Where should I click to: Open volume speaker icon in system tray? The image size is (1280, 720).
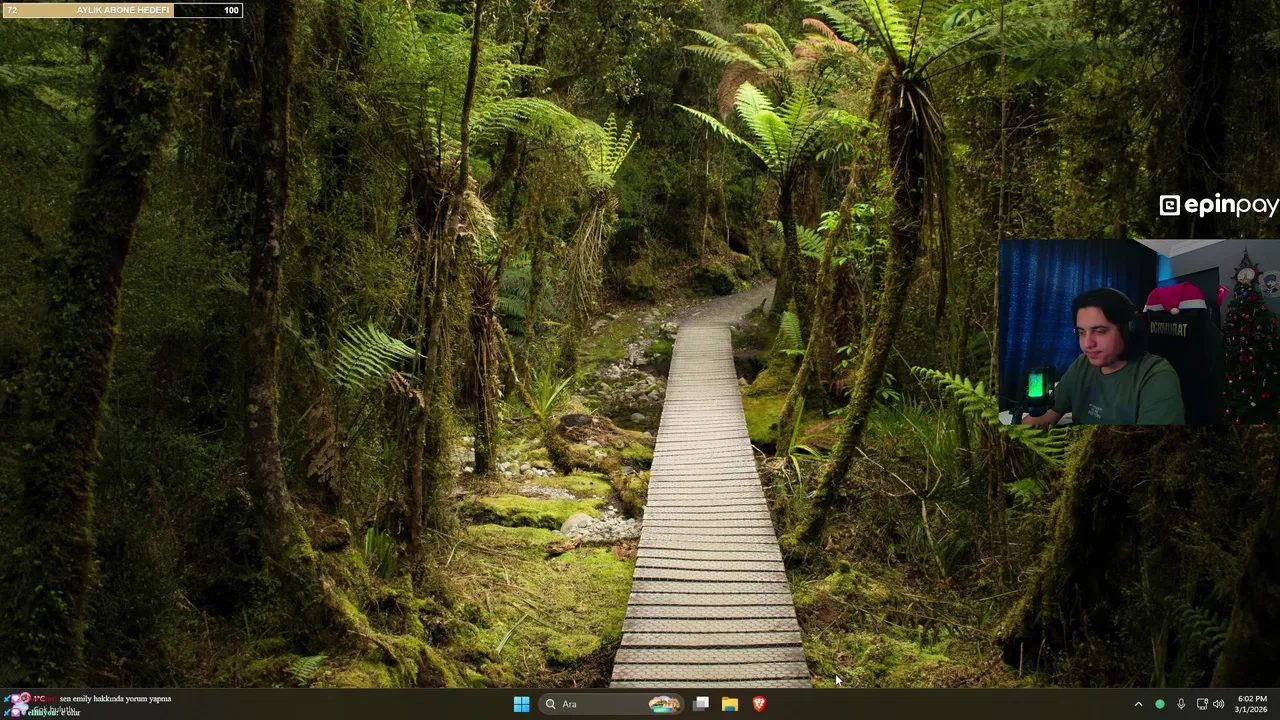click(1218, 704)
